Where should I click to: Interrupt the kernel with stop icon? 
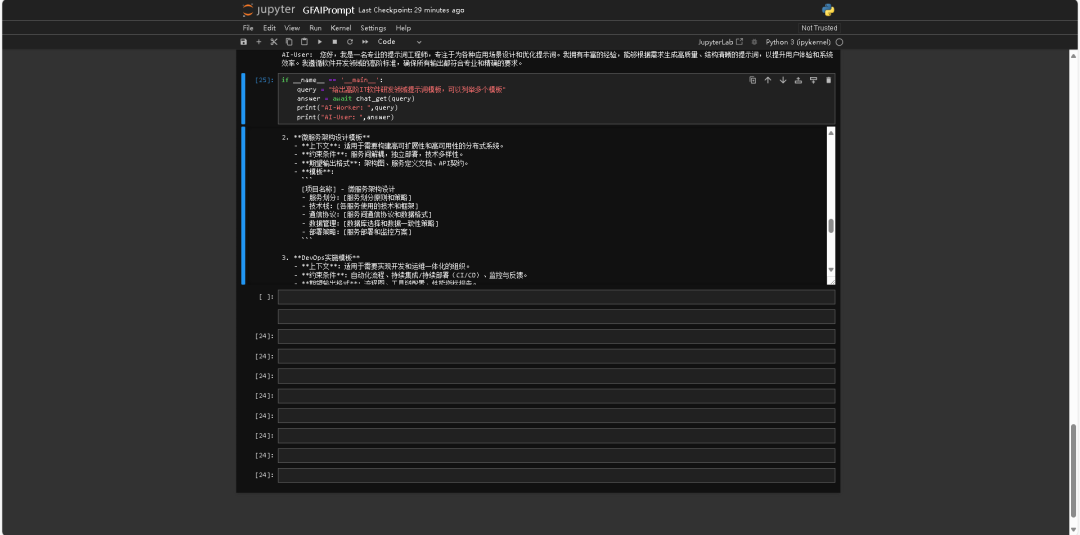(335, 42)
